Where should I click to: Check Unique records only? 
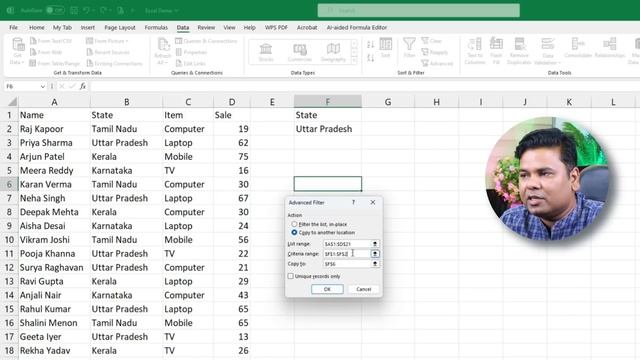[x=291, y=276]
